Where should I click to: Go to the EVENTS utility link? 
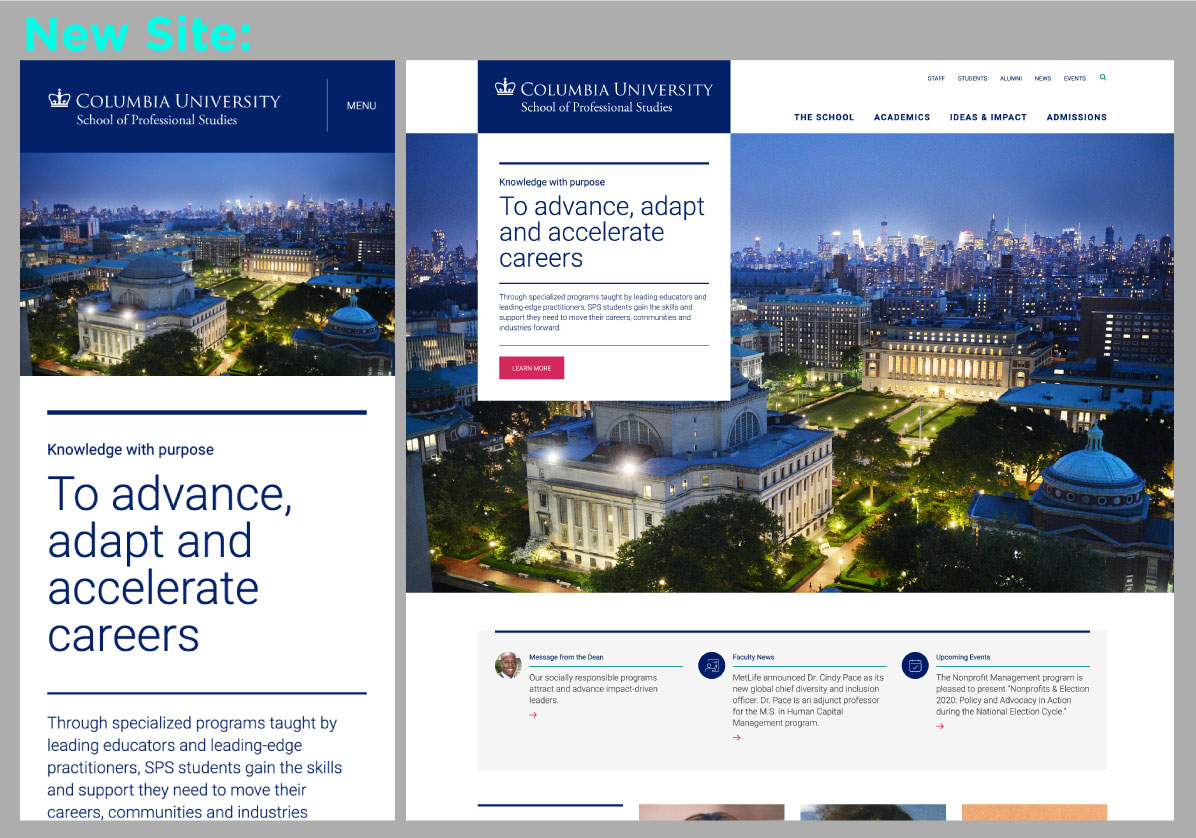(x=1075, y=79)
